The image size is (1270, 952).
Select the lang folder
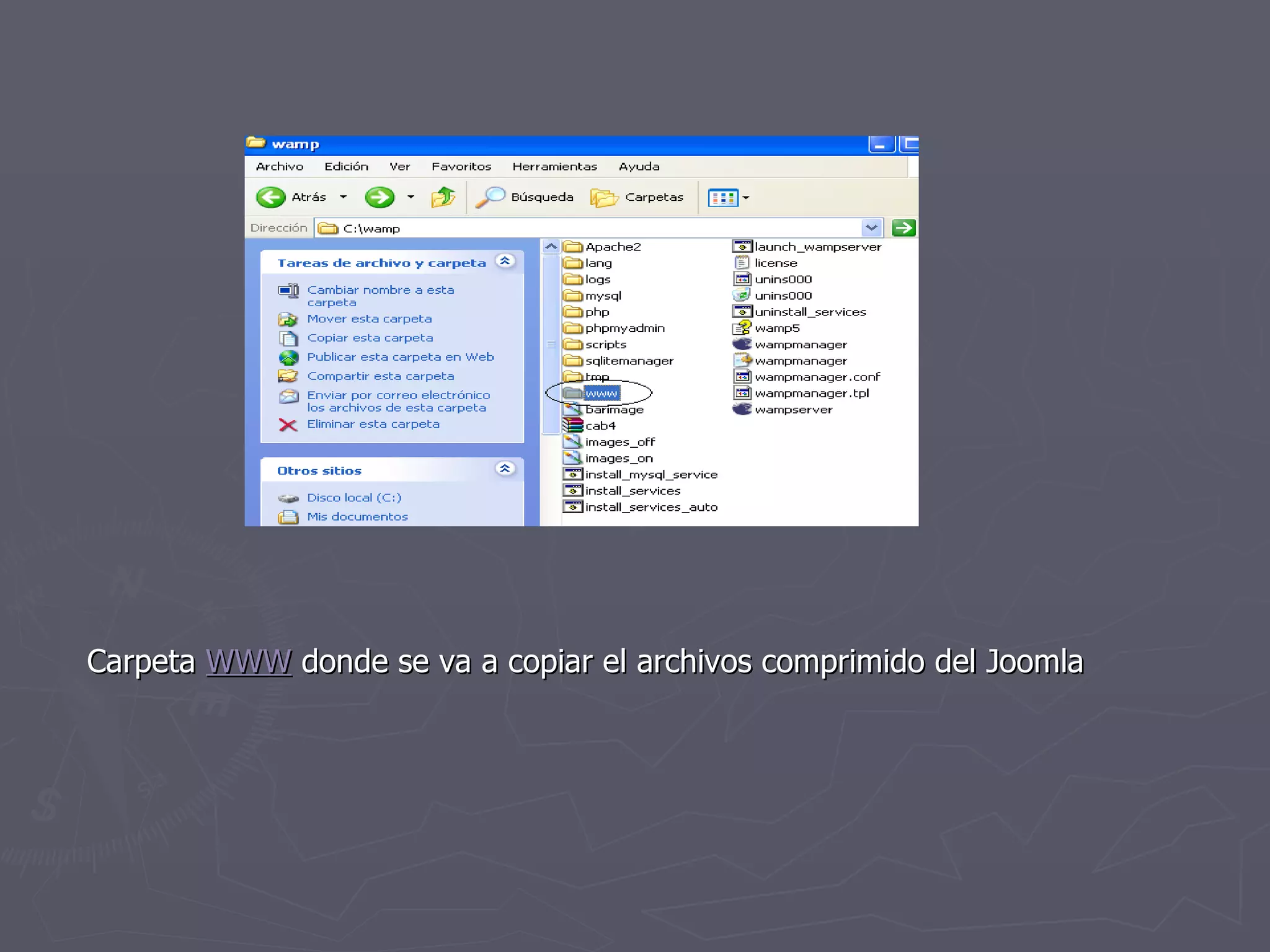587,263
